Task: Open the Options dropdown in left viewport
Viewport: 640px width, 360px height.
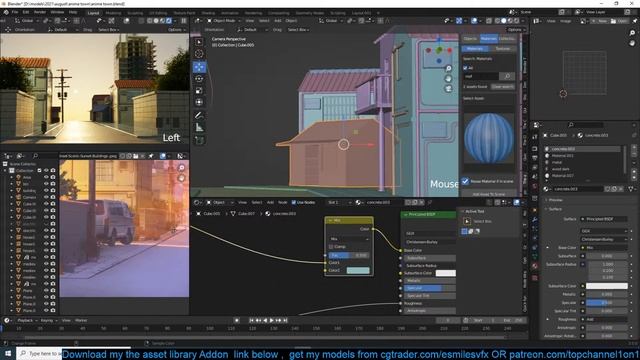Action: (176, 30)
